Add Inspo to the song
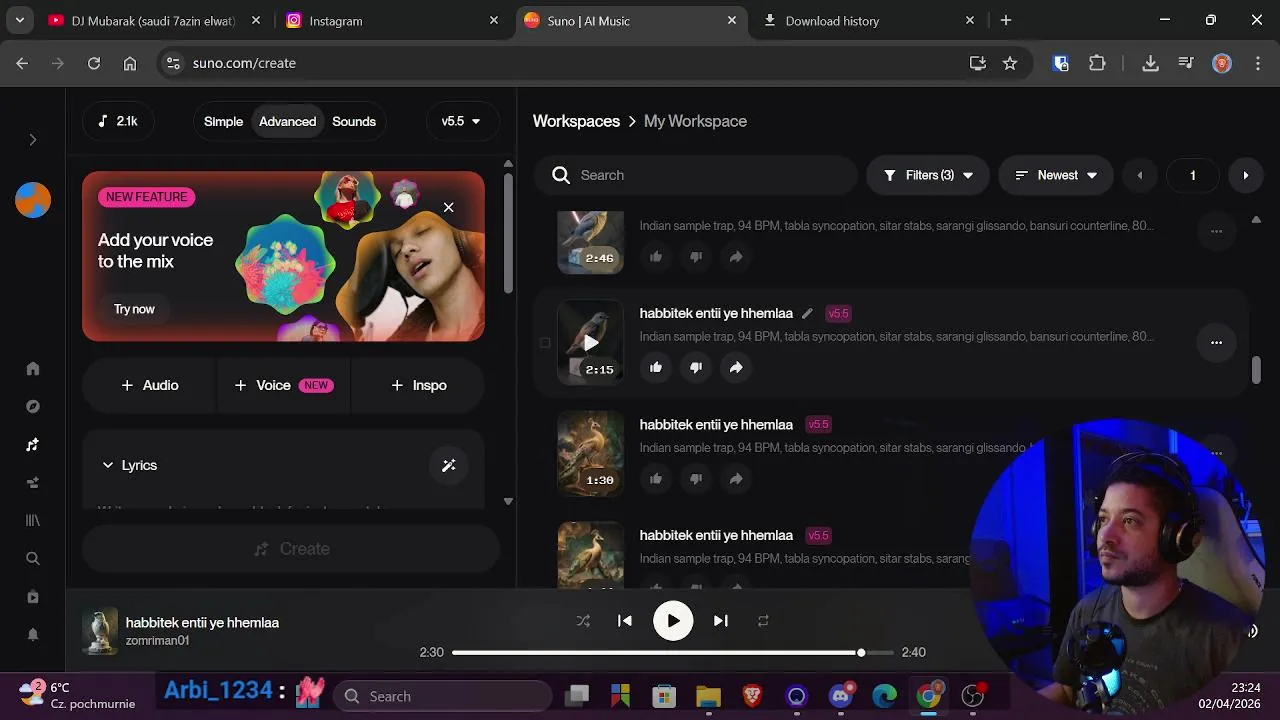 coord(418,385)
